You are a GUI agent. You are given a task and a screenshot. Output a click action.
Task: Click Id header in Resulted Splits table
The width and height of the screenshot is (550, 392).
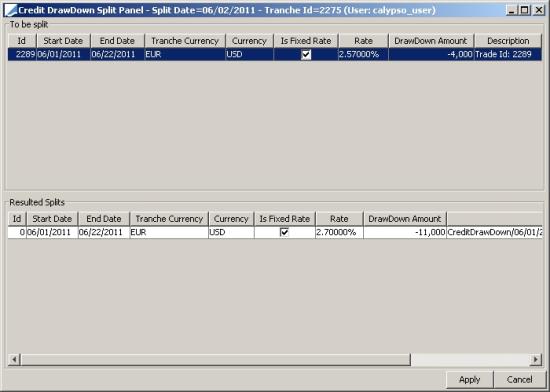pyautogui.click(x=17, y=219)
